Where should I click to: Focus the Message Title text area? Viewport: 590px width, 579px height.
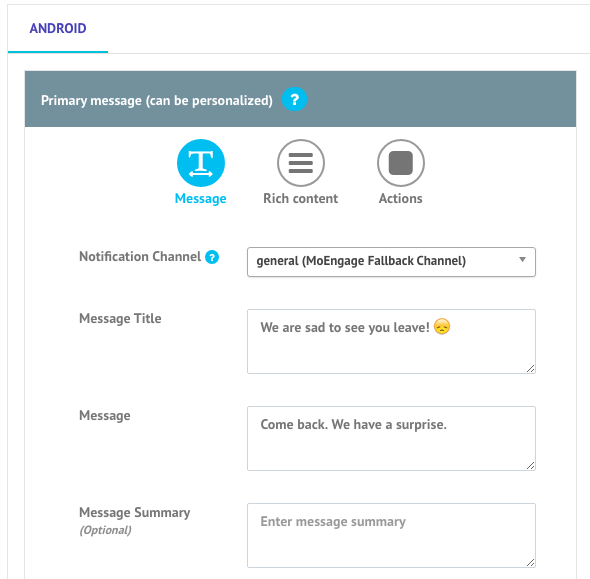(391, 342)
